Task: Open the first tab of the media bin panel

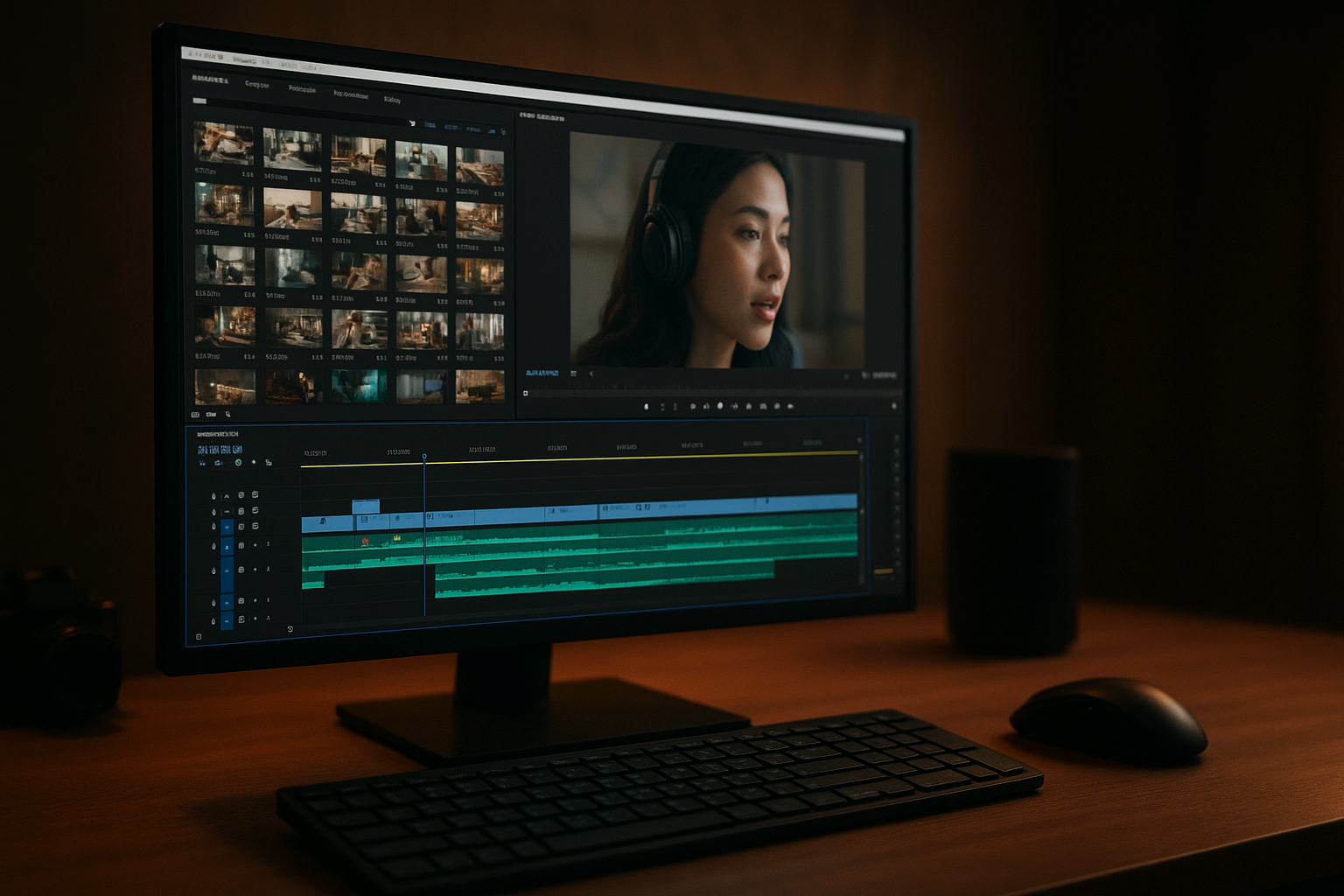Action: pos(210,80)
